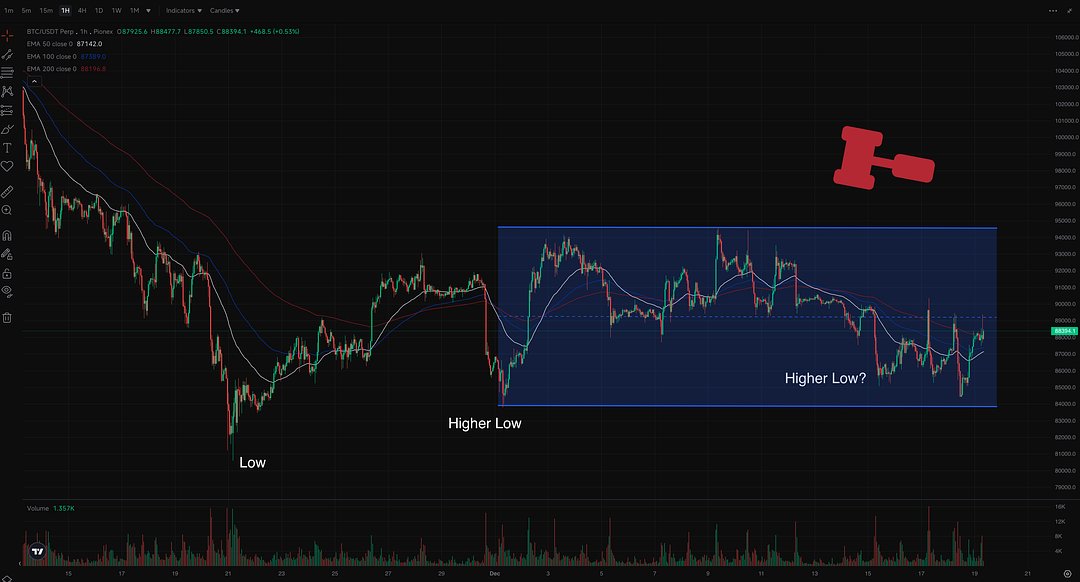Select the 1H timeframe
The width and height of the screenshot is (1080, 582).
coord(65,10)
